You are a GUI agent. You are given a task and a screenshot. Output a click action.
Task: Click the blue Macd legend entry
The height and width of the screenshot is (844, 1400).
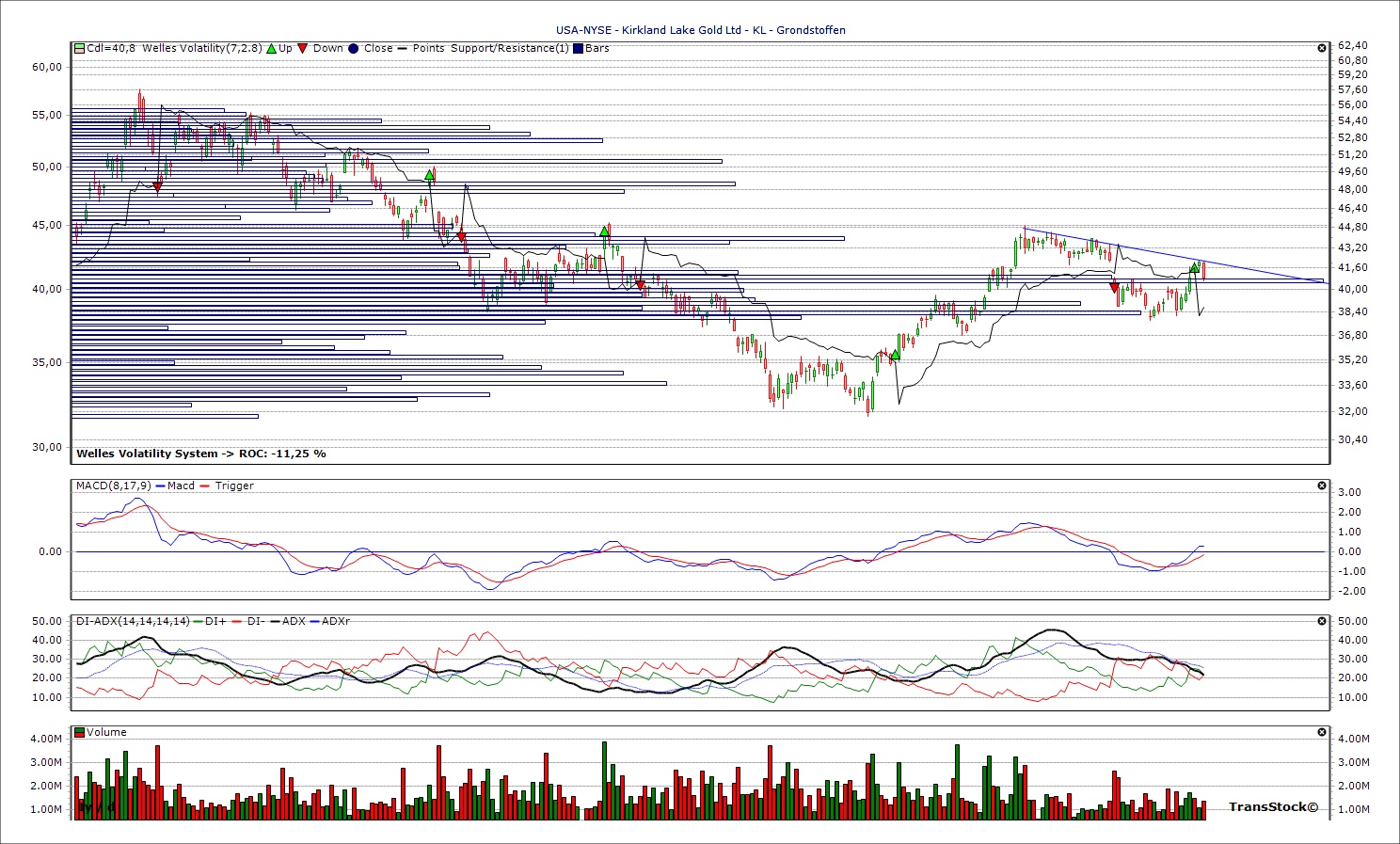(x=174, y=486)
